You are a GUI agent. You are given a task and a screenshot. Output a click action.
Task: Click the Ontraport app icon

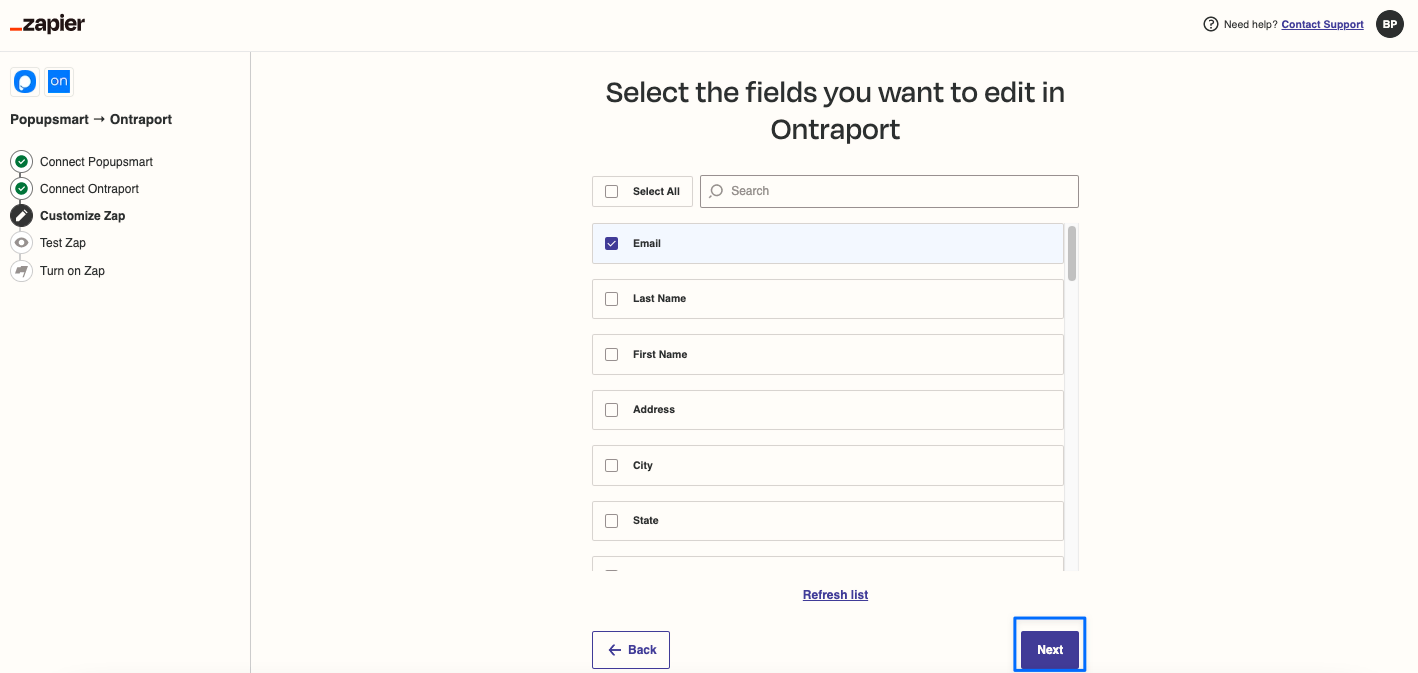(x=59, y=82)
